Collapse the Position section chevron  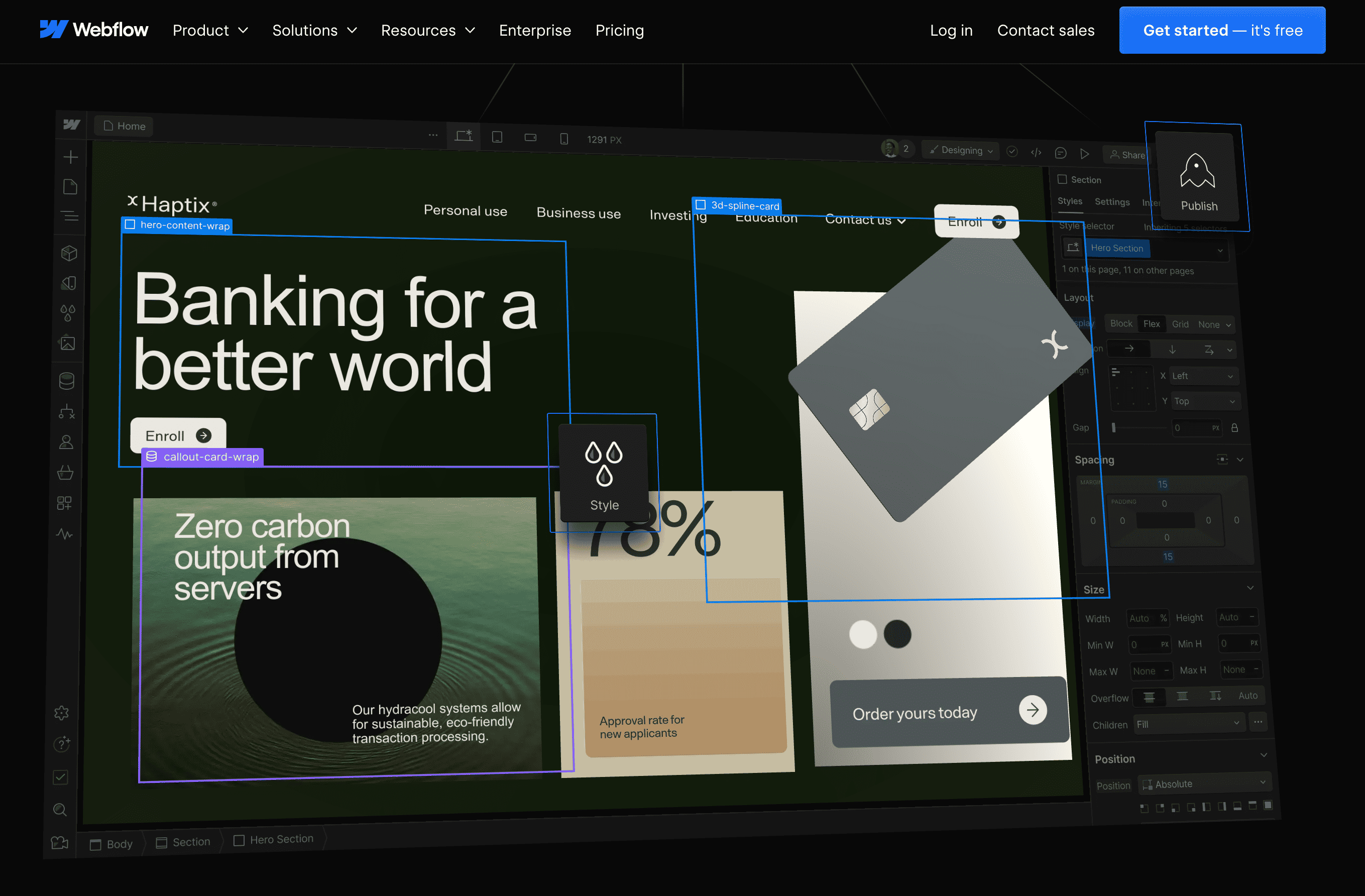point(1264,755)
